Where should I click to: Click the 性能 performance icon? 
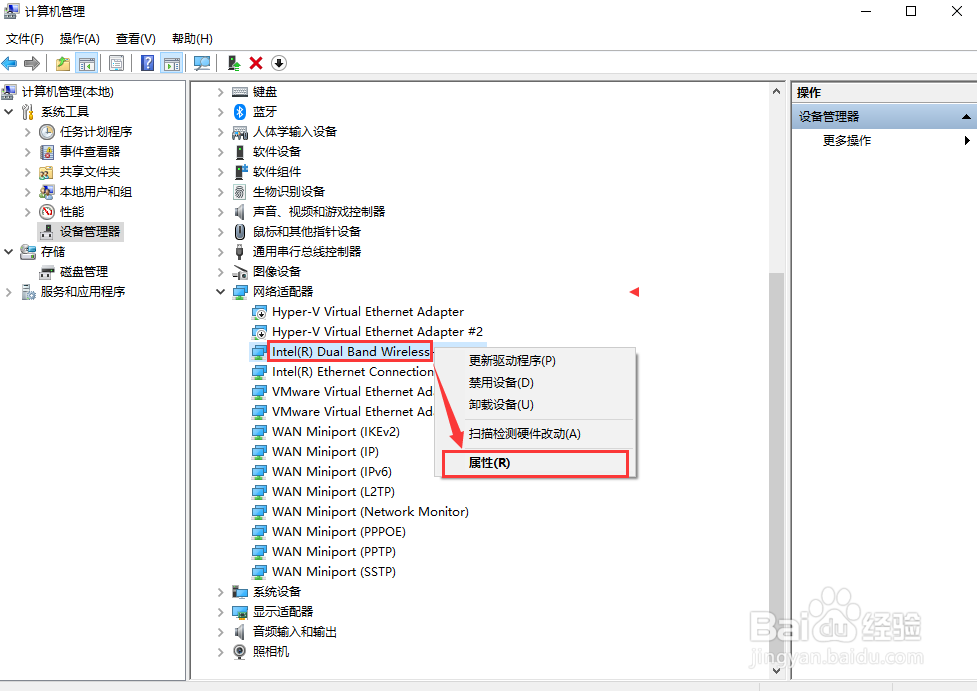pos(47,212)
